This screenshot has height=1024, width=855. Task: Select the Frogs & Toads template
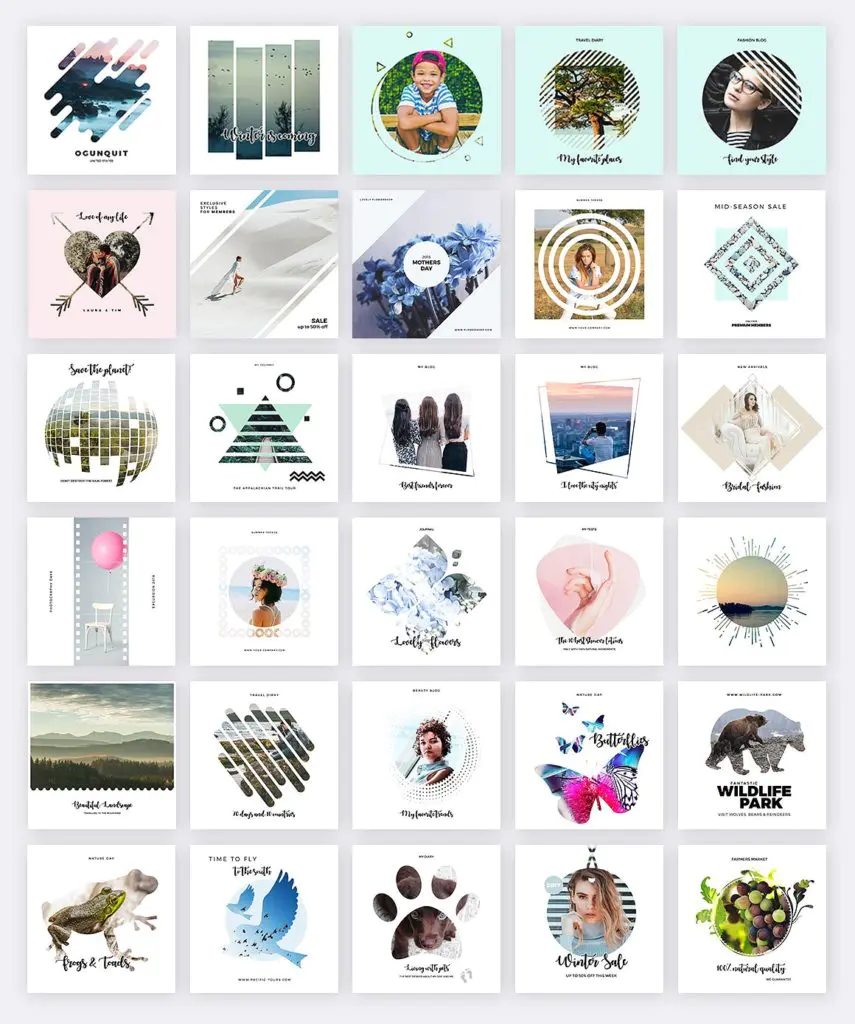click(101, 920)
